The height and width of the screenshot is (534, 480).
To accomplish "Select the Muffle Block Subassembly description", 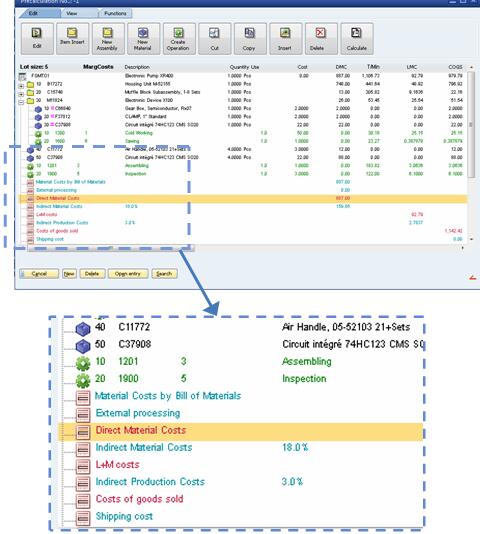I will point(162,92).
